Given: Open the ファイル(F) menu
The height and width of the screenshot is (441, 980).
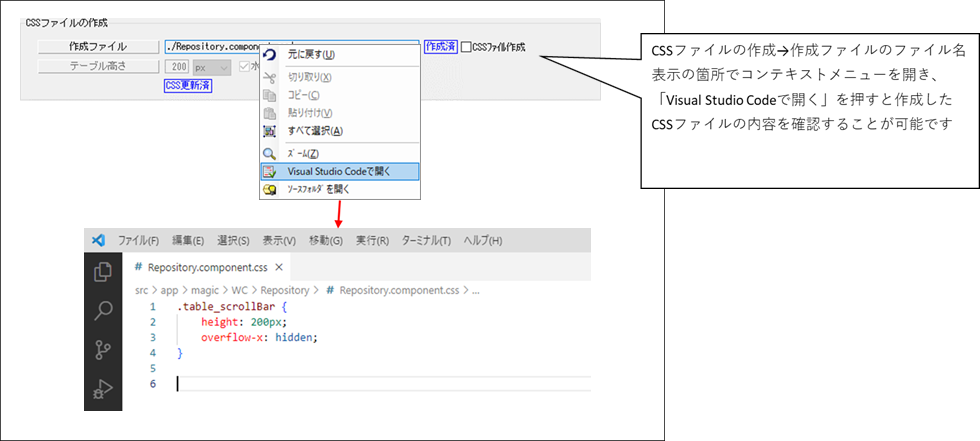Looking at the screenshot, I should pos(138,241).
